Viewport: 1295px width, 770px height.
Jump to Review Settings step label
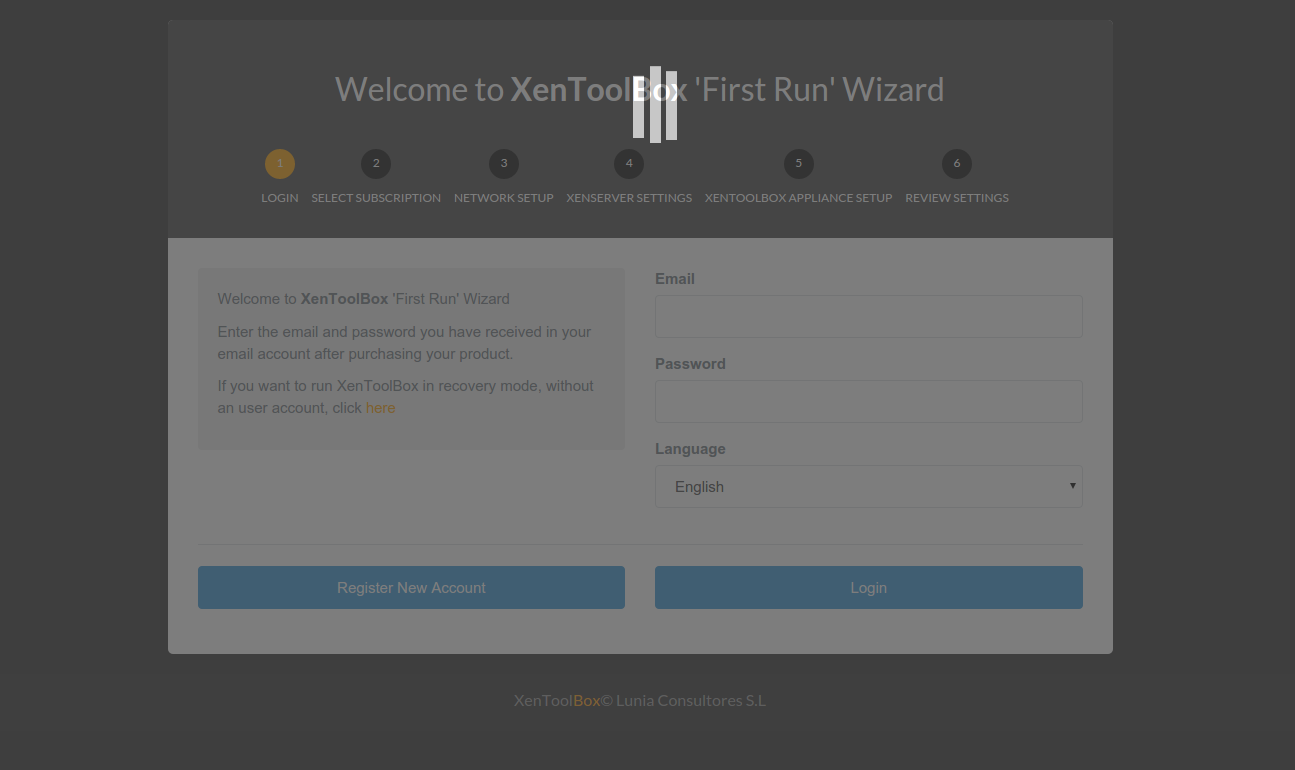tap(957, 198)
